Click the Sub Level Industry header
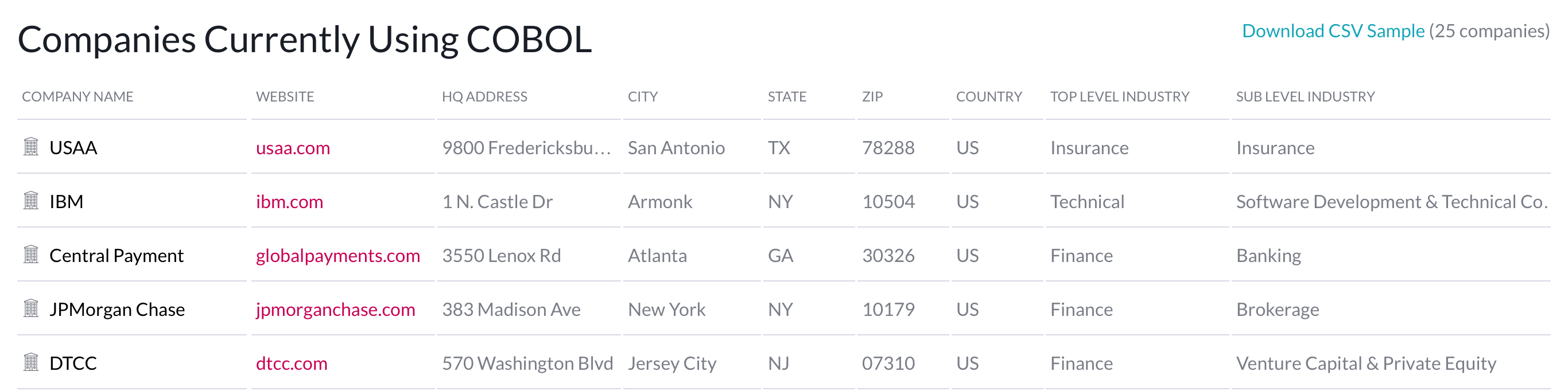The image size is (1568, 391). point(1305,97)
